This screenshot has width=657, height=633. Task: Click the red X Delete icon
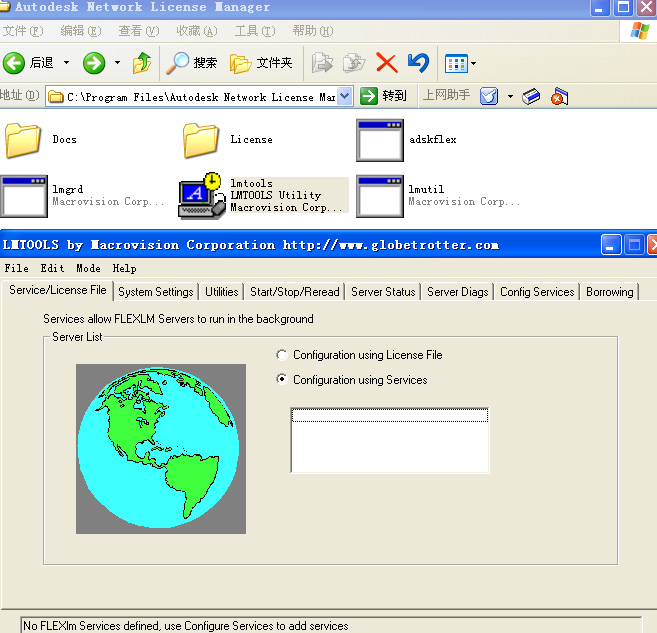pos(386,63)
